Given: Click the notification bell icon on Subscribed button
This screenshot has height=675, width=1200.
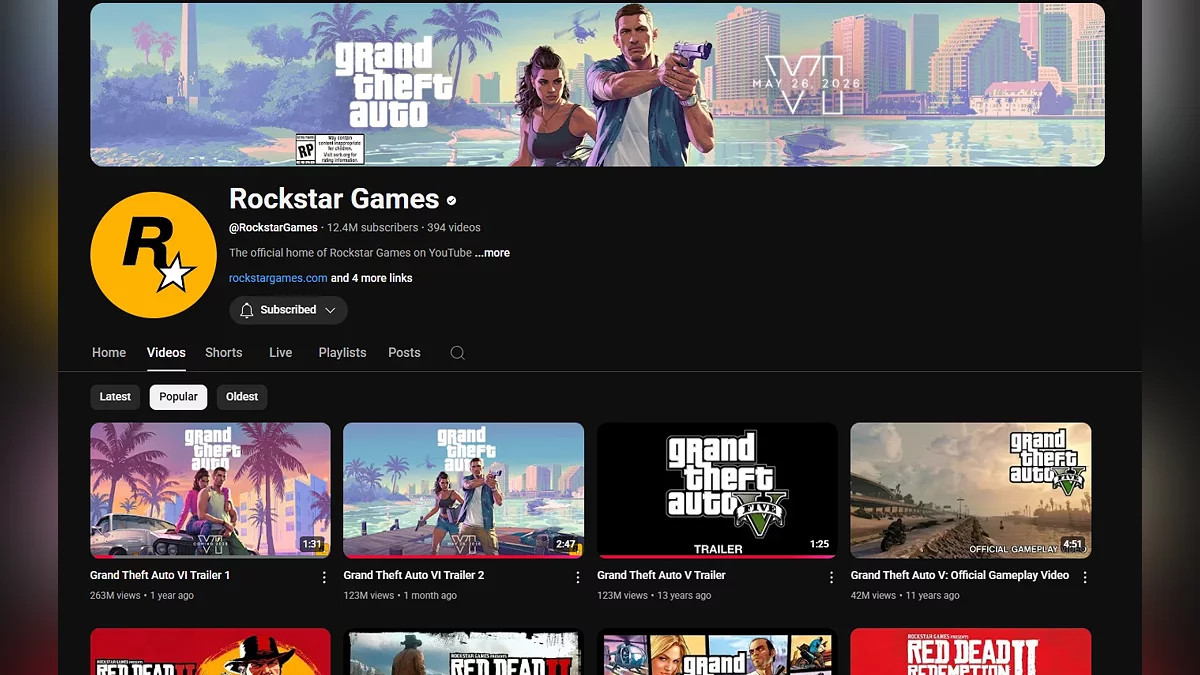Looking at the screenshot, I should coord(247,310).
